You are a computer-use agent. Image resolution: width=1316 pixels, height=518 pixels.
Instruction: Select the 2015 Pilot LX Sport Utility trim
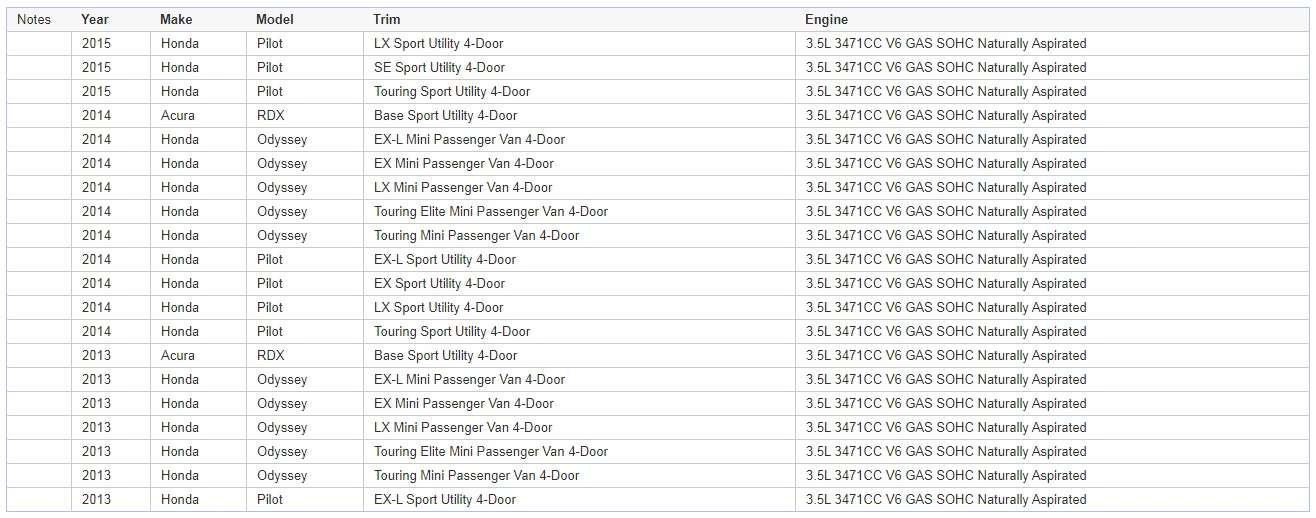click(x=438, y=44)
